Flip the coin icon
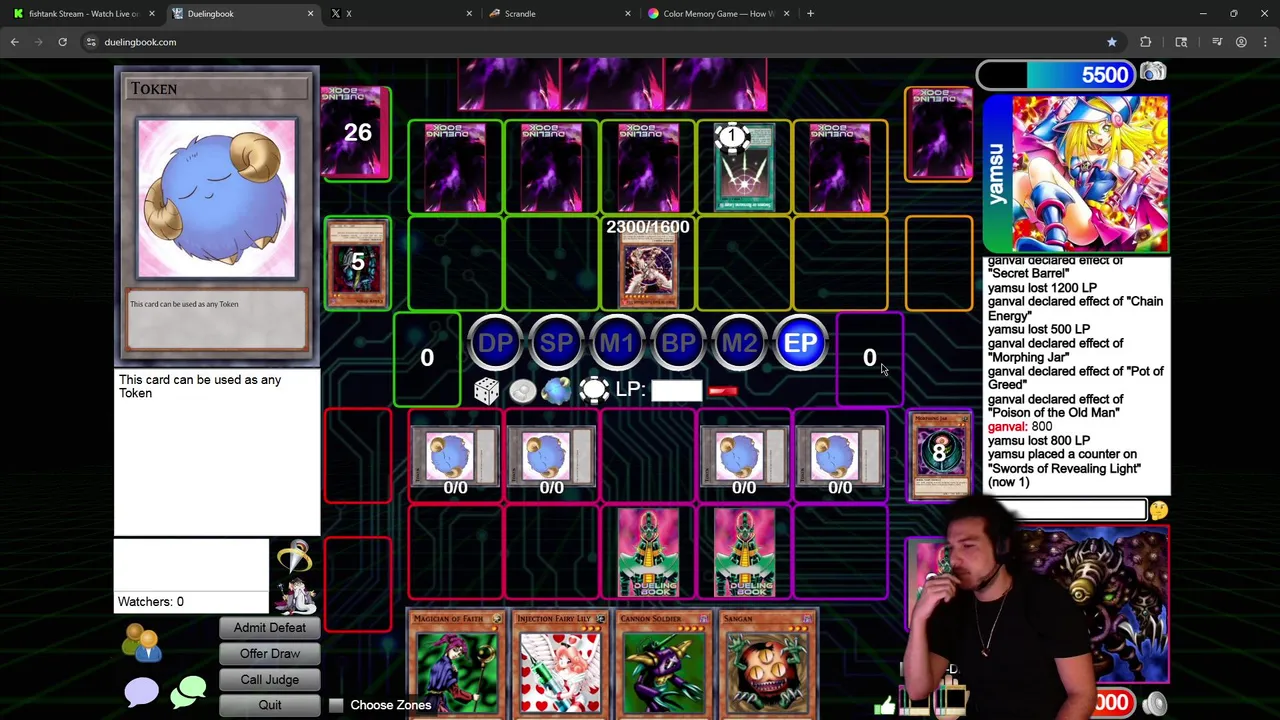 coord(522,391)
